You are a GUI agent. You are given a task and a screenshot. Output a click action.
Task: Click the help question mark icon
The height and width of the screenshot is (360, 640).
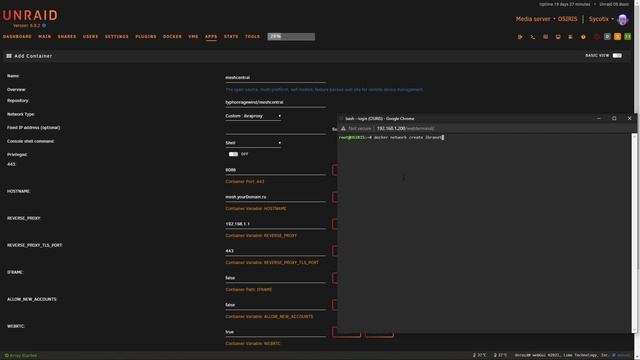(583, 37)
